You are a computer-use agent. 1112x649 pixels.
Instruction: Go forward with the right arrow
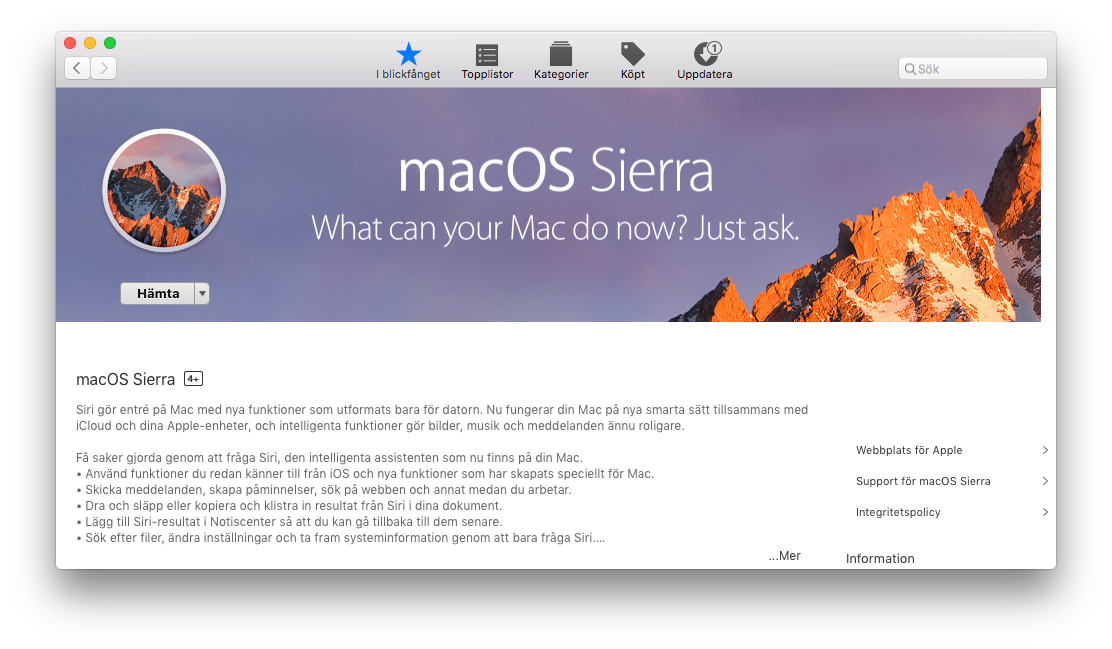click(104, 68)
